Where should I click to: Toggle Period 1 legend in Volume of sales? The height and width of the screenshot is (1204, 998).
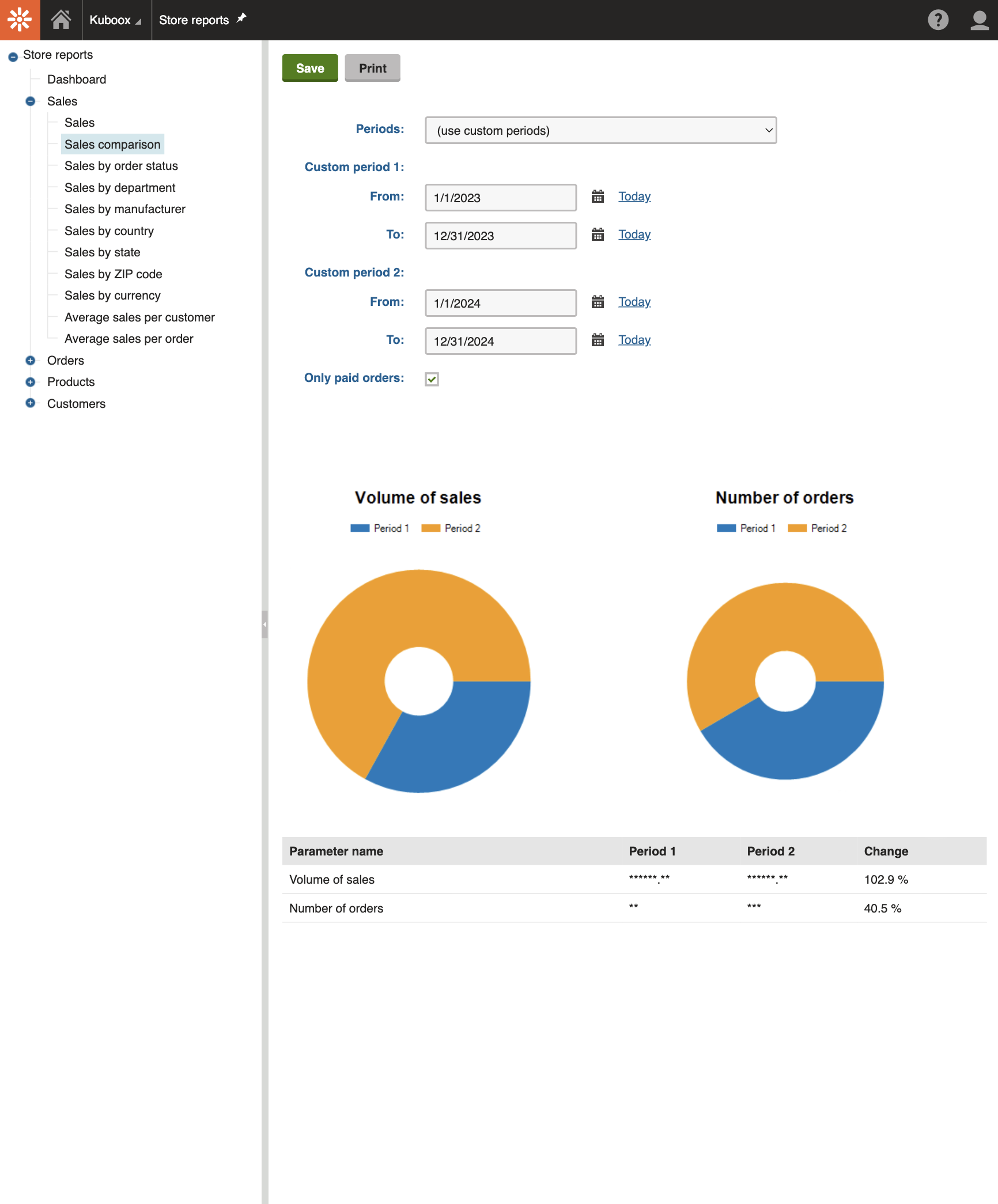tap(380, 528)
